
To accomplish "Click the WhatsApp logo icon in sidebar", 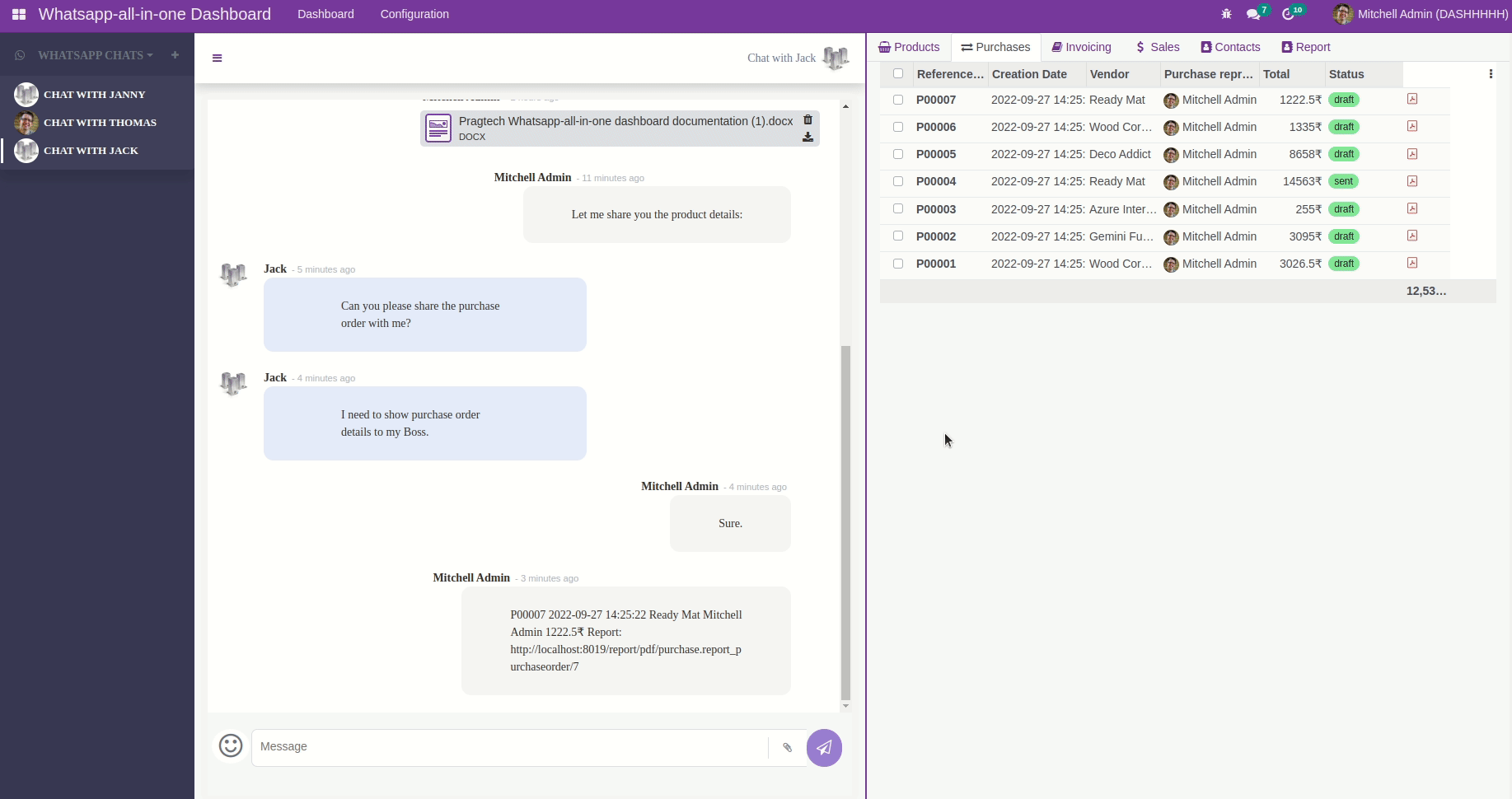I will (x=20, y=55).
